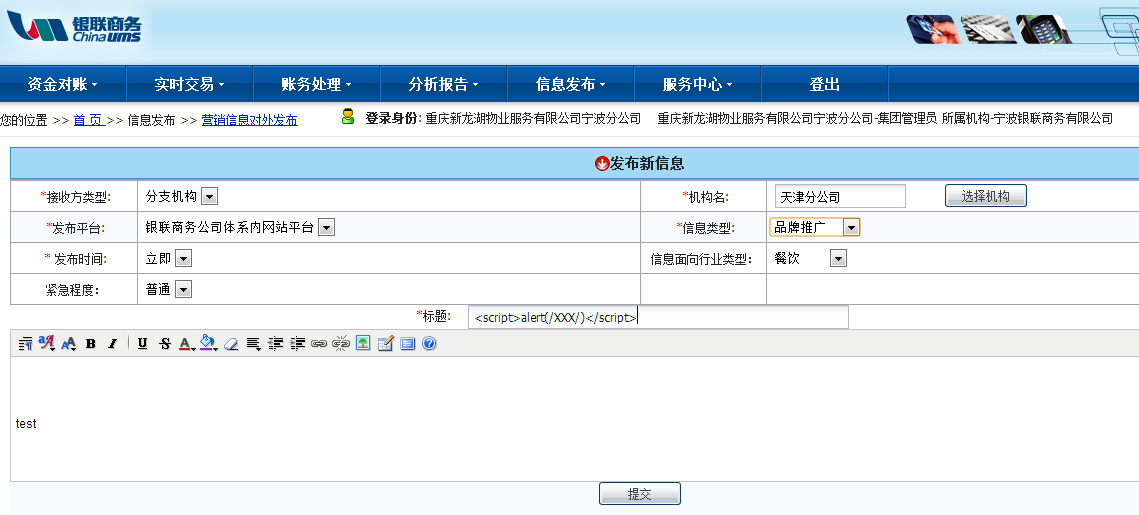The image size is (1139, 515).
Task: Click the increase indent icon
Action: pos(298,344)
